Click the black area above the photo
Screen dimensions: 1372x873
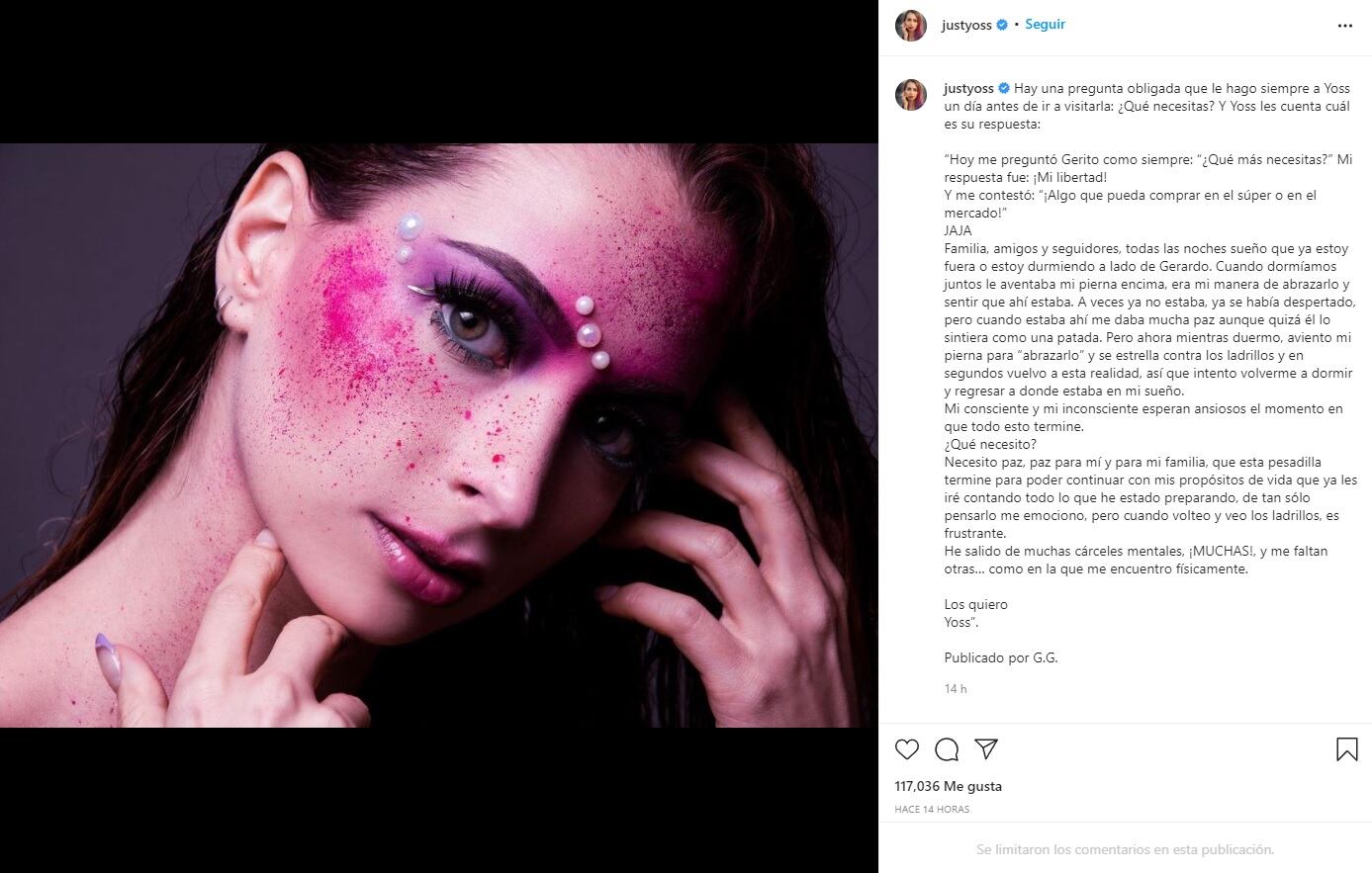tap(438, 69)
